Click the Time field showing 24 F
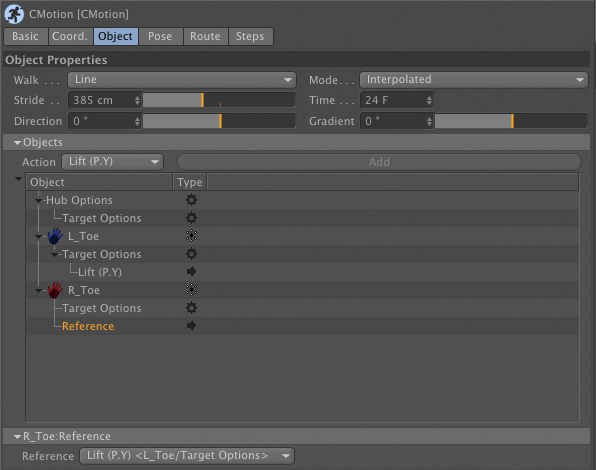This screenshot has width=596, height=470. pos(396,100)
